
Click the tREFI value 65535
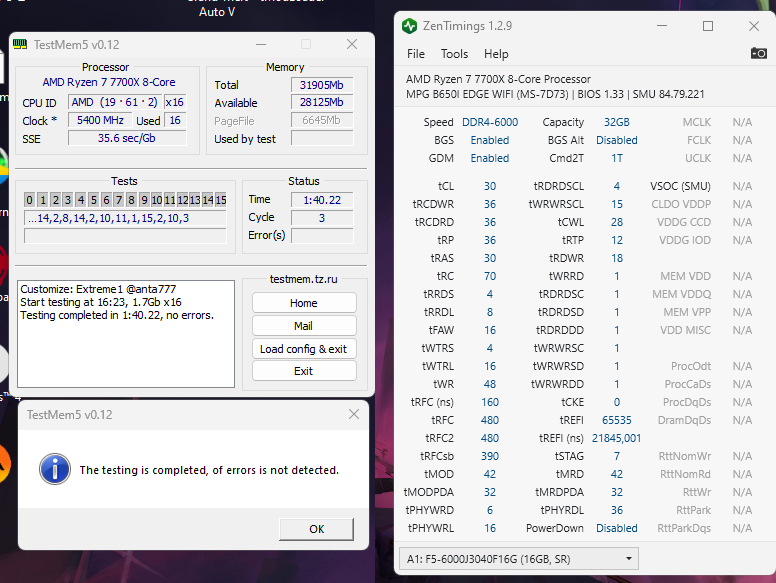point(617,420)
